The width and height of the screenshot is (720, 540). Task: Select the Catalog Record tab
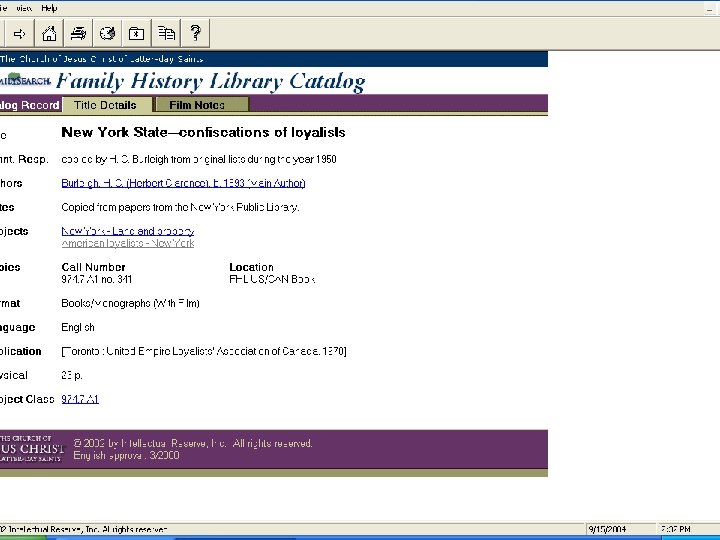(x=30, y=105)
